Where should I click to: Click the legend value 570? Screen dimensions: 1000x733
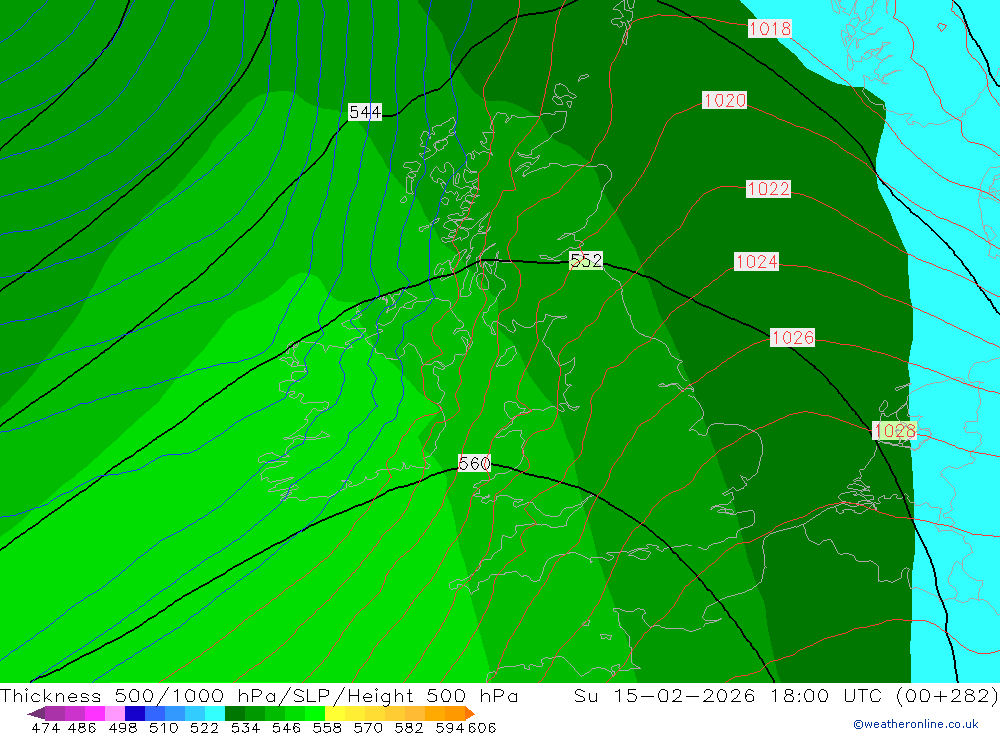[x=367, y=727]
